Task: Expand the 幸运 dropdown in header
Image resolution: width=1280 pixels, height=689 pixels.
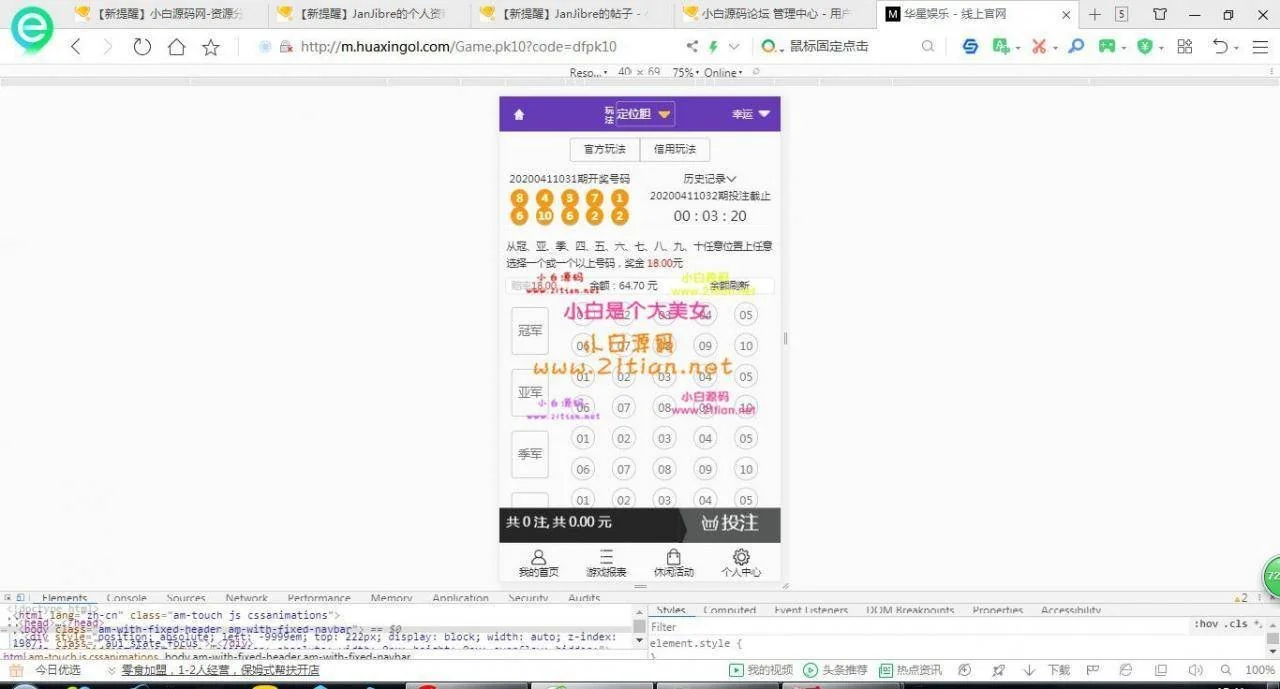Action: [x=751, y=114]
